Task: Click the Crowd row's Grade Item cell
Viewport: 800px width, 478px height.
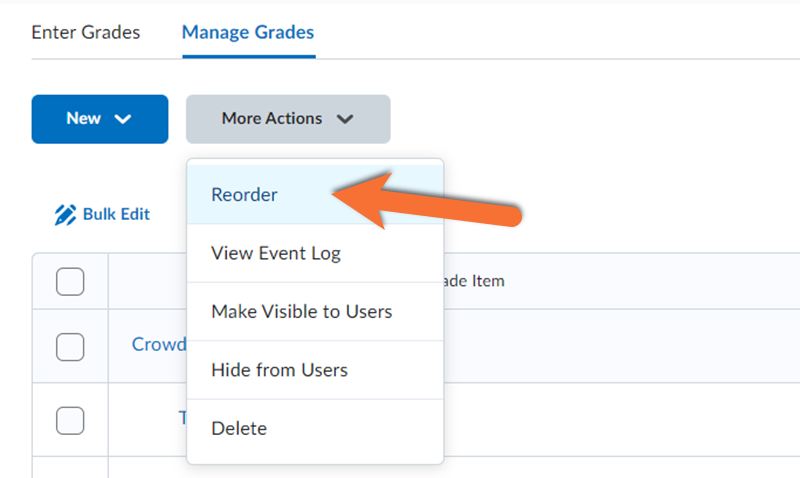Action: pos(600,346)
